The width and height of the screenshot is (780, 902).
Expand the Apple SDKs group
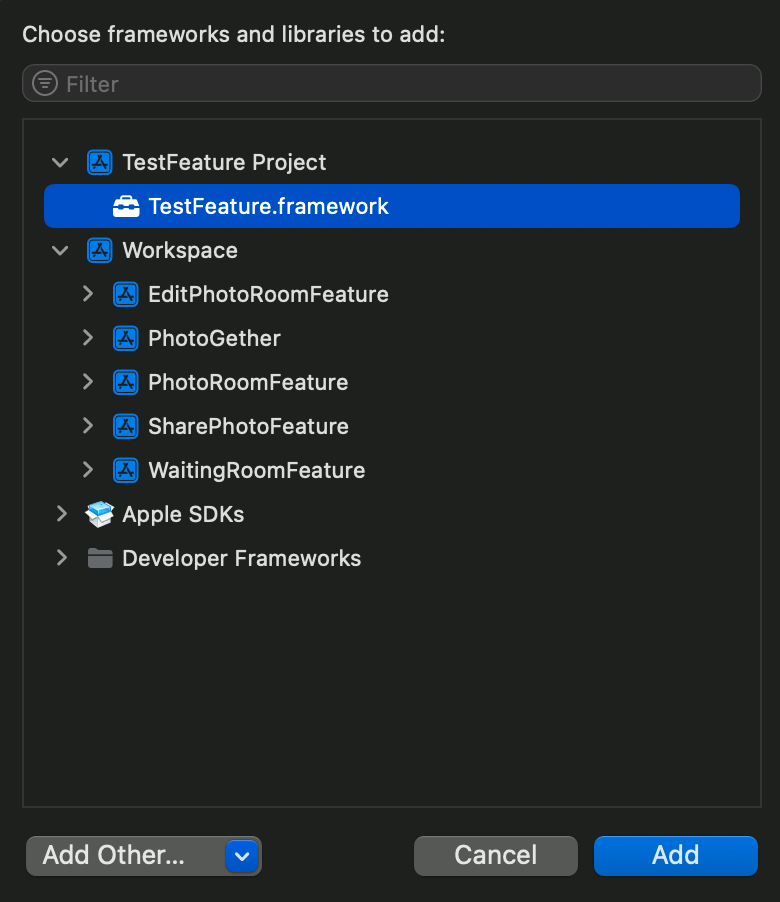click(x=62, y=514)
